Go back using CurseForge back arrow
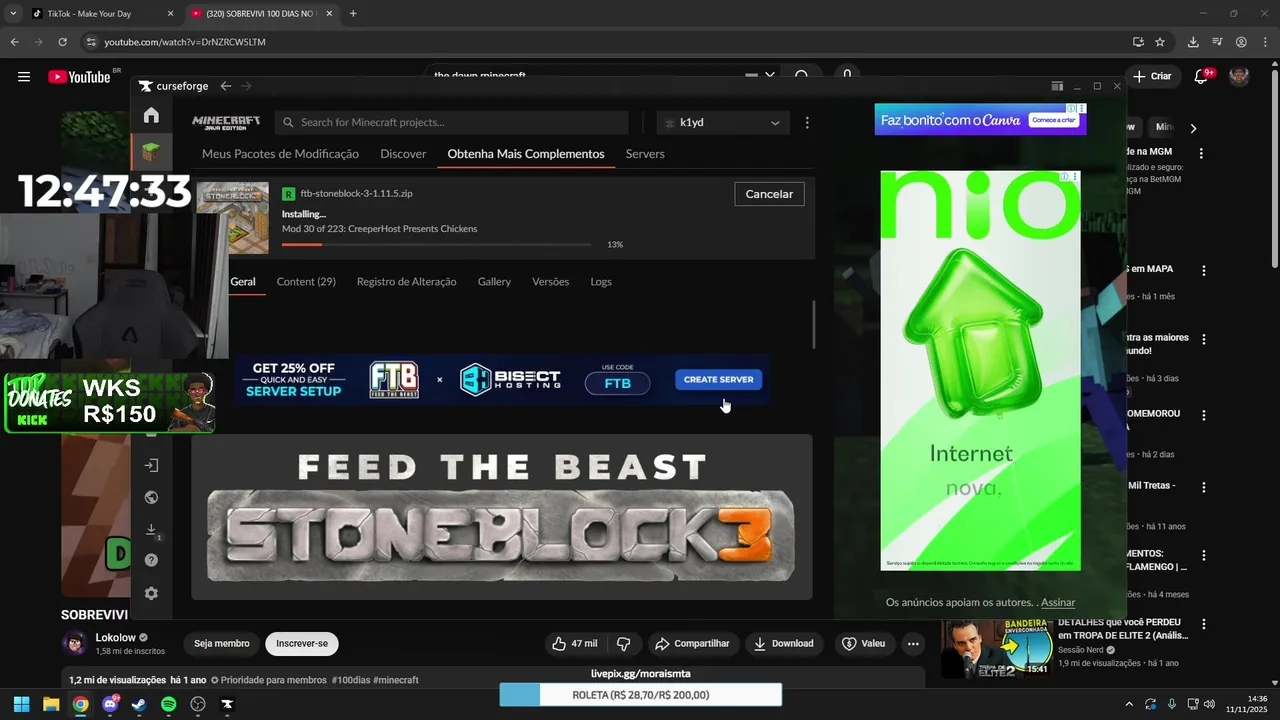This screenshot has width=1280, height=720. tap(226, 86)
